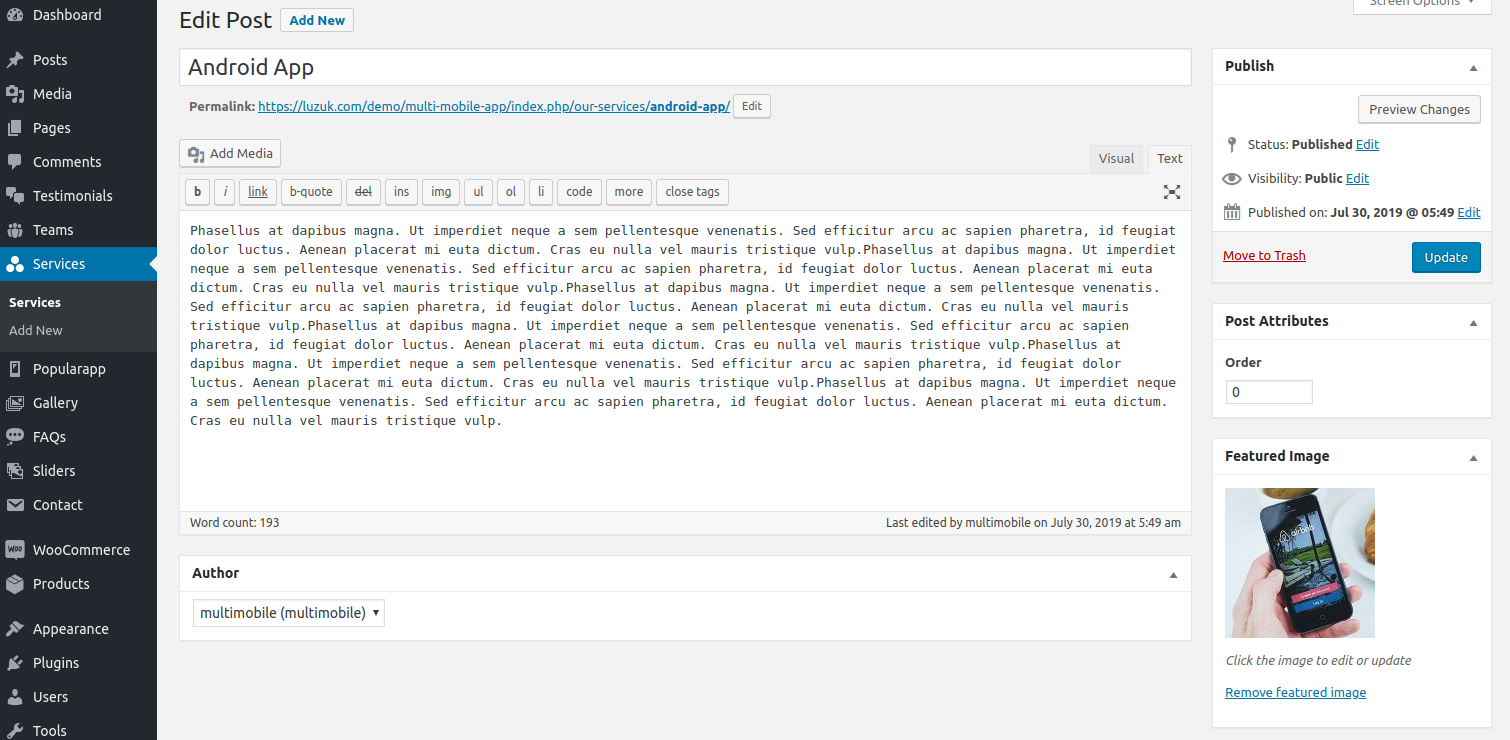
Task: Open the WooCommerce menu label
Action: (x=82, y=550)
